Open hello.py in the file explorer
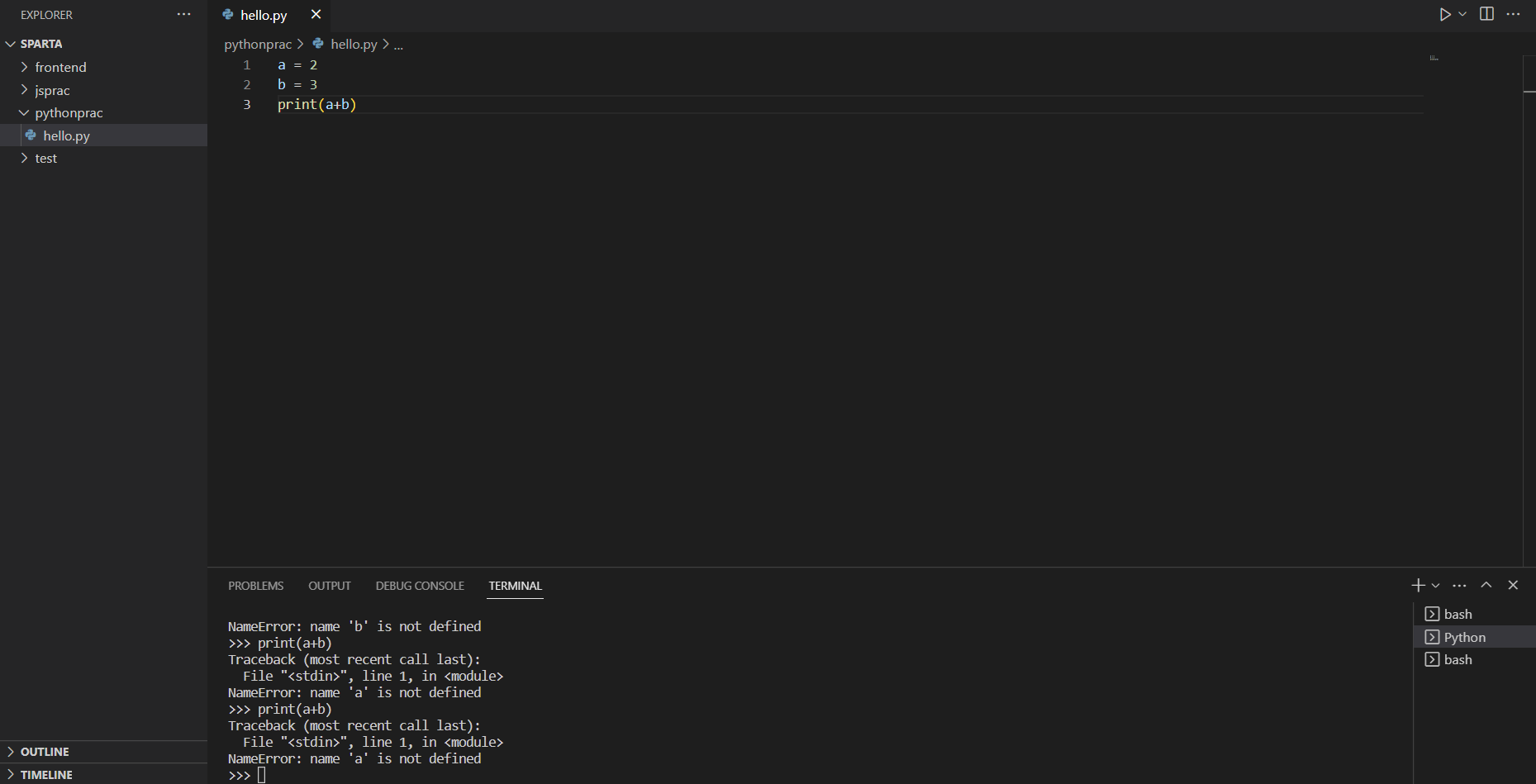 [103, 135]
